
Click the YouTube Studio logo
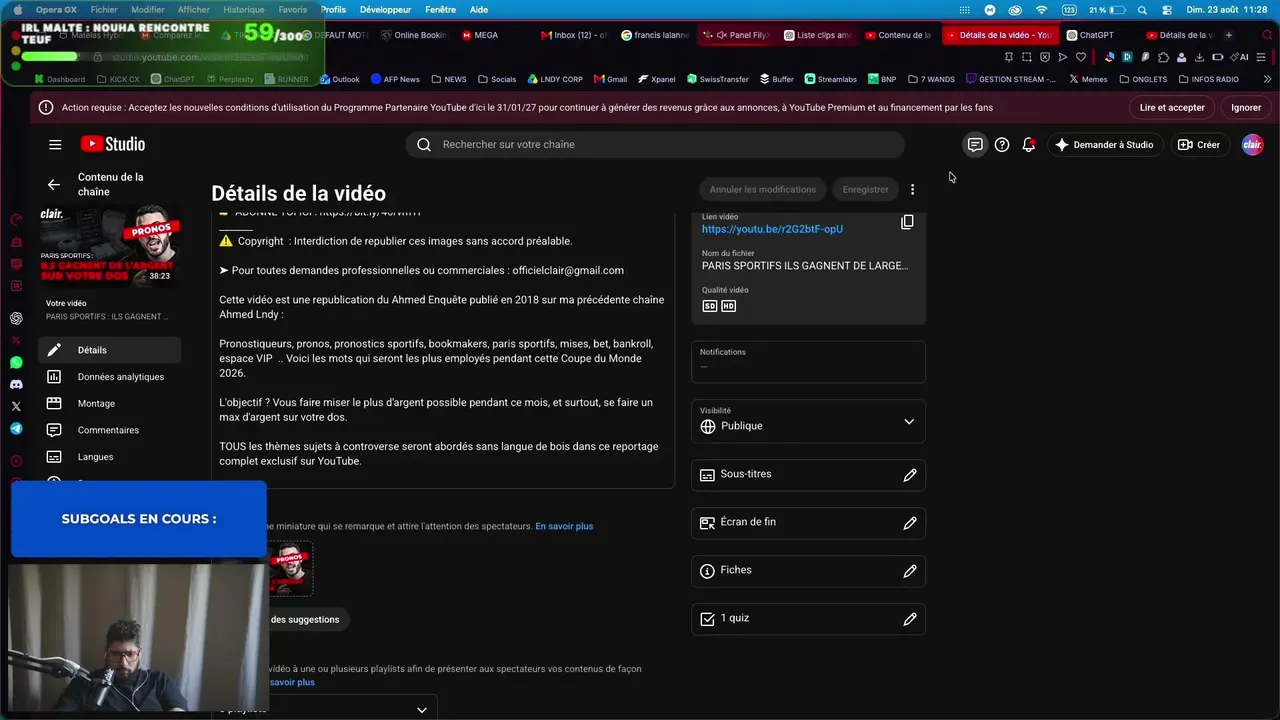113,144
